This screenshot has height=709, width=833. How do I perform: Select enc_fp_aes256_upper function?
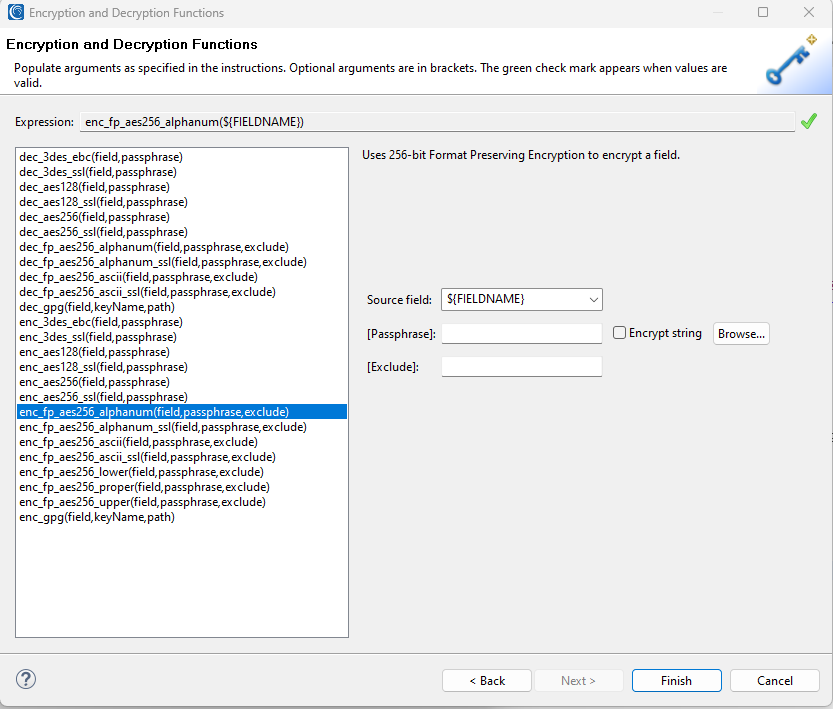(142, 502)
